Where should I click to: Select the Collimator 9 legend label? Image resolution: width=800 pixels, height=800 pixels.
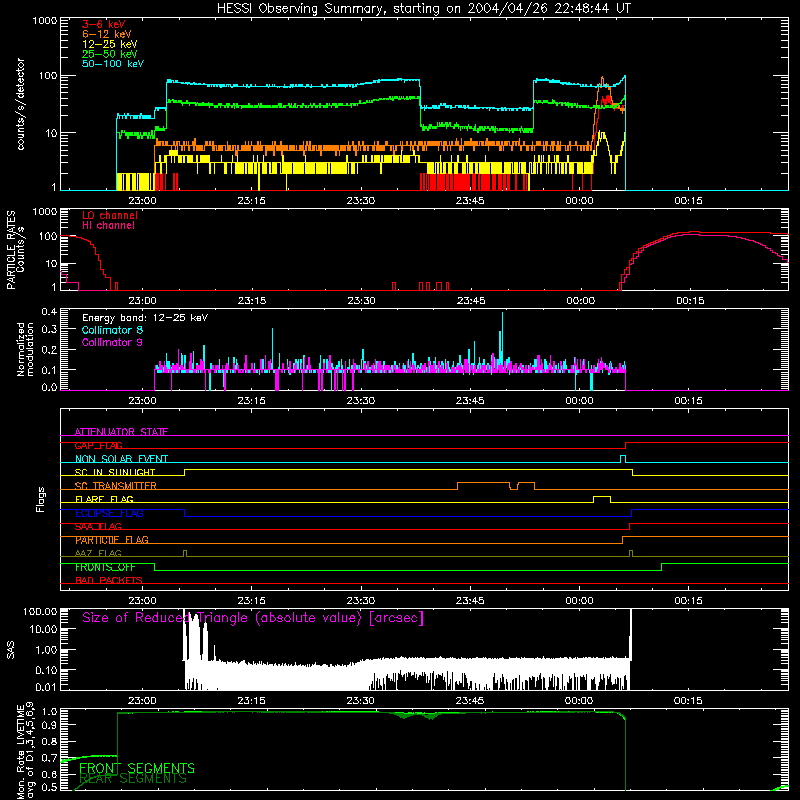pos(112,342)
